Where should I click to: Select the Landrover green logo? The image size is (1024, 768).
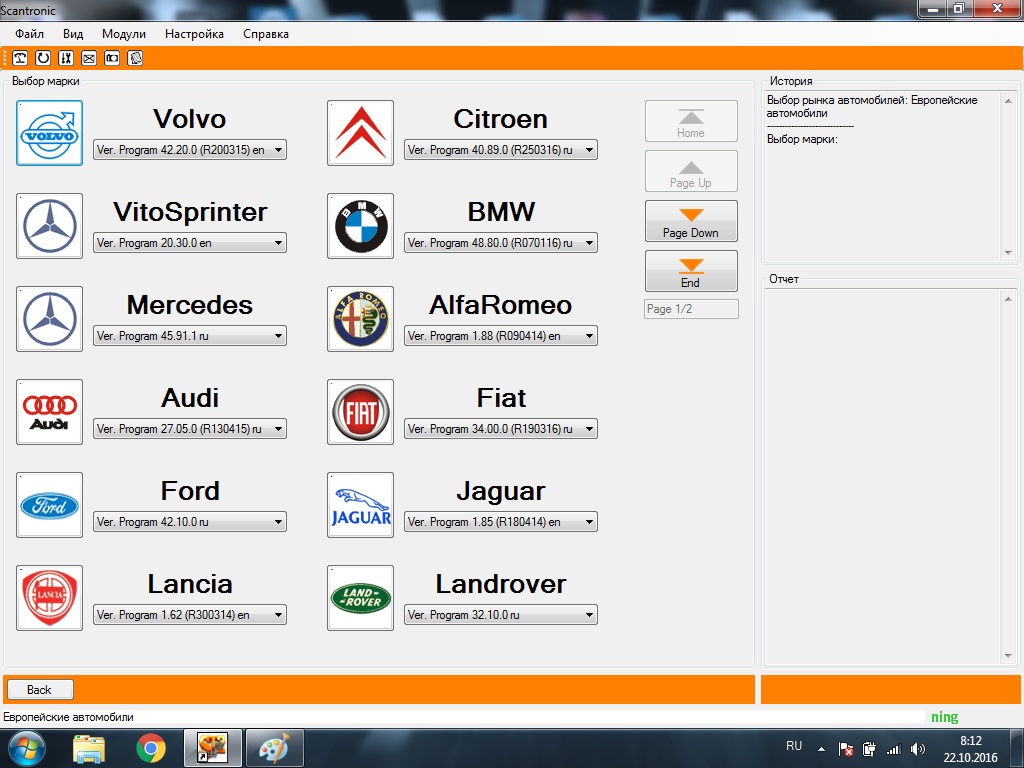coord(360,598)
